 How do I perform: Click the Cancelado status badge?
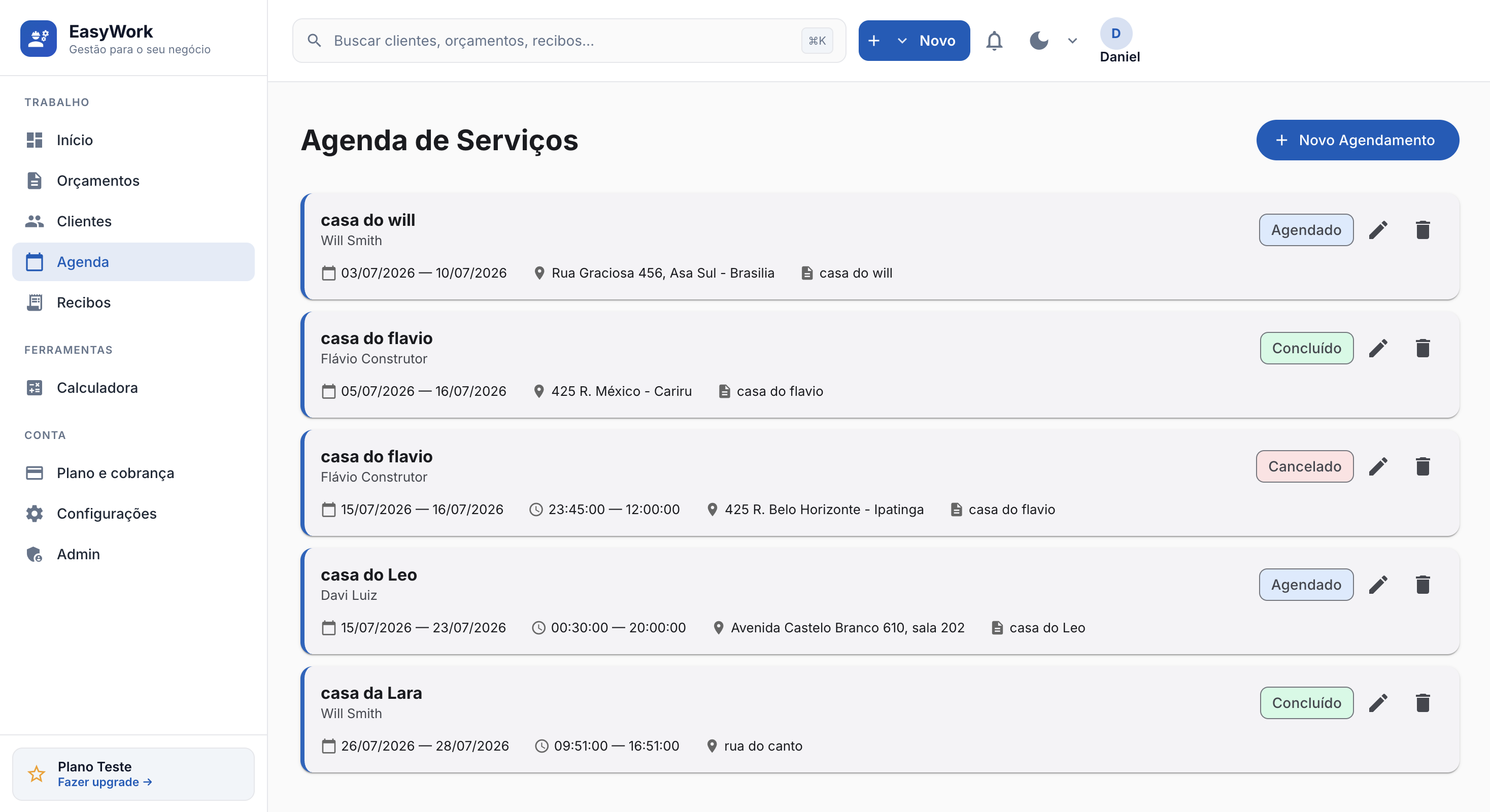(x=1305, y=466)
